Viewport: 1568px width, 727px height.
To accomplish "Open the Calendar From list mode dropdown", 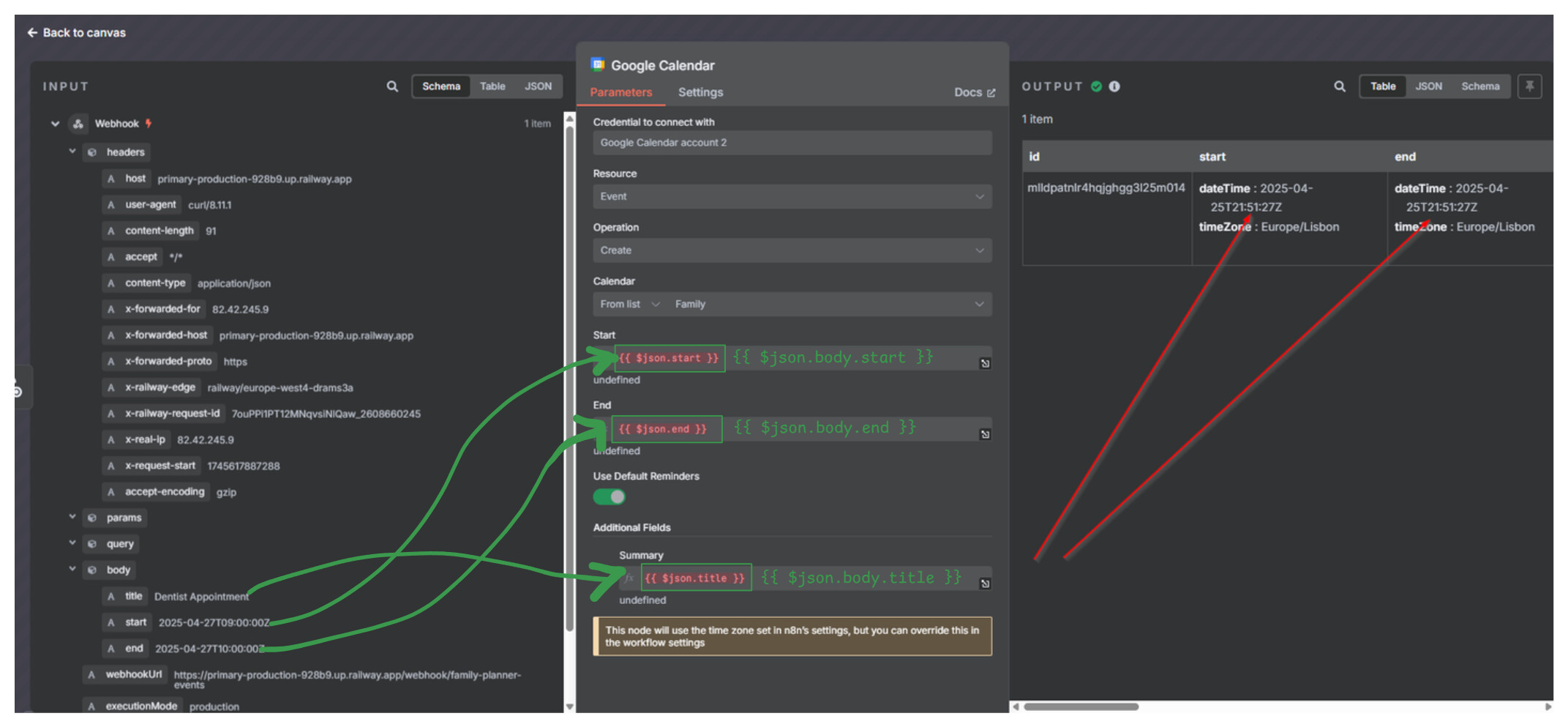I will [x=629, y=304].
